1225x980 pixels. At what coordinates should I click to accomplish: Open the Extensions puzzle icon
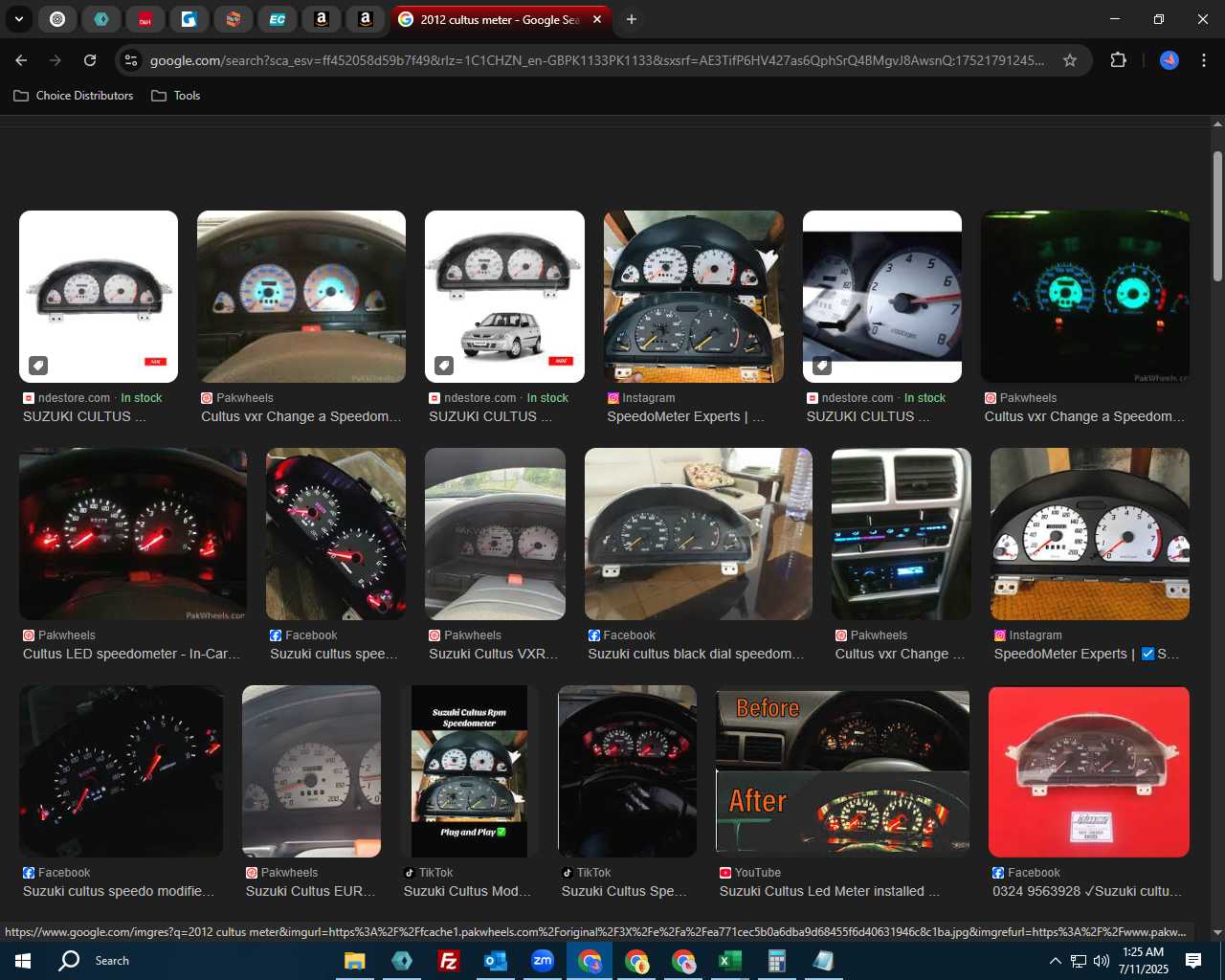[x=1118, y=60]
